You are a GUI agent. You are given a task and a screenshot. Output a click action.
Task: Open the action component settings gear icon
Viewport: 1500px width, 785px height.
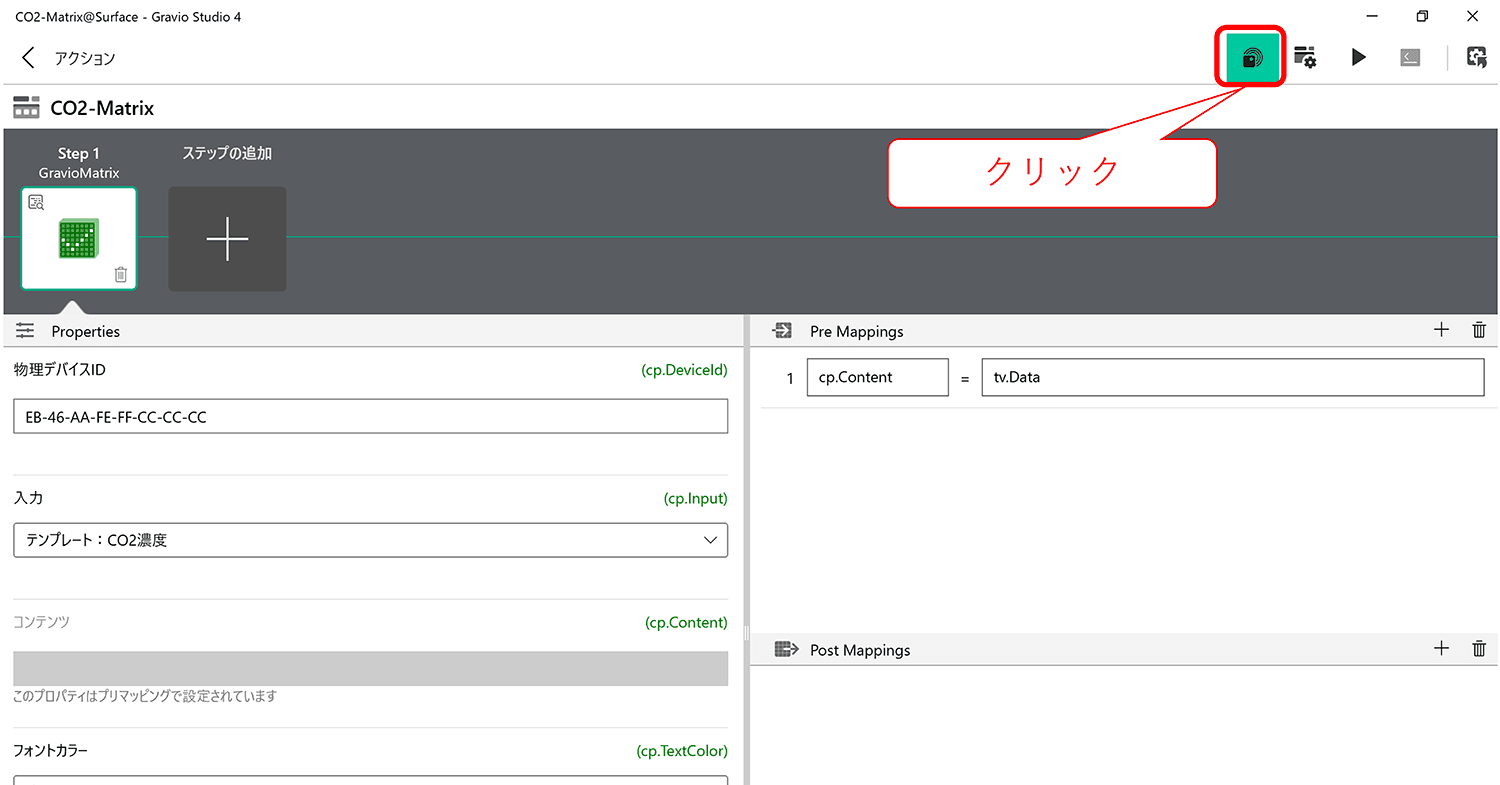(1305, 57)
